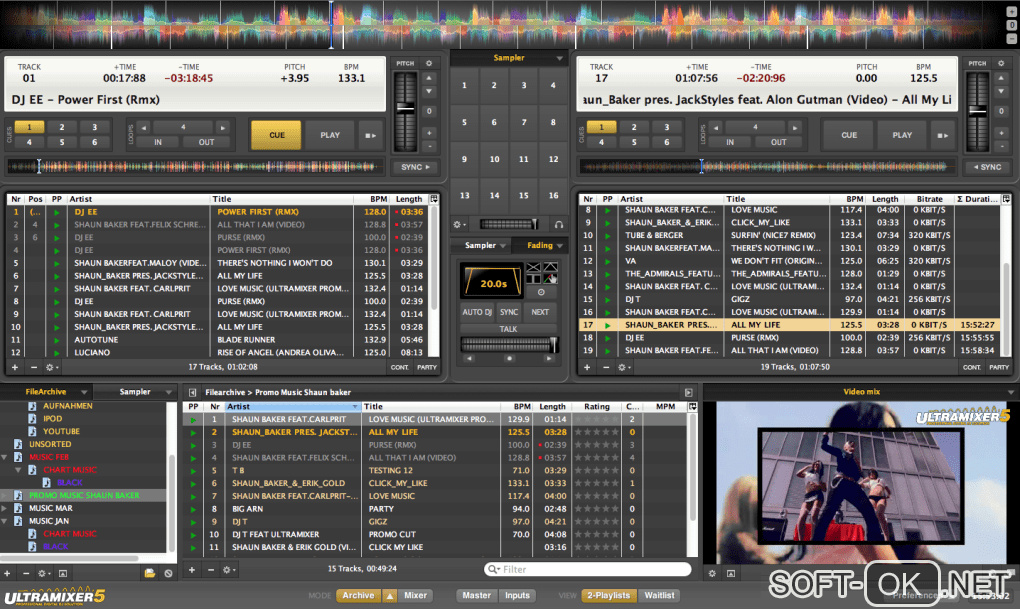
Task: Sort archive list by Artist column arrow
Action: coord(355,407)
